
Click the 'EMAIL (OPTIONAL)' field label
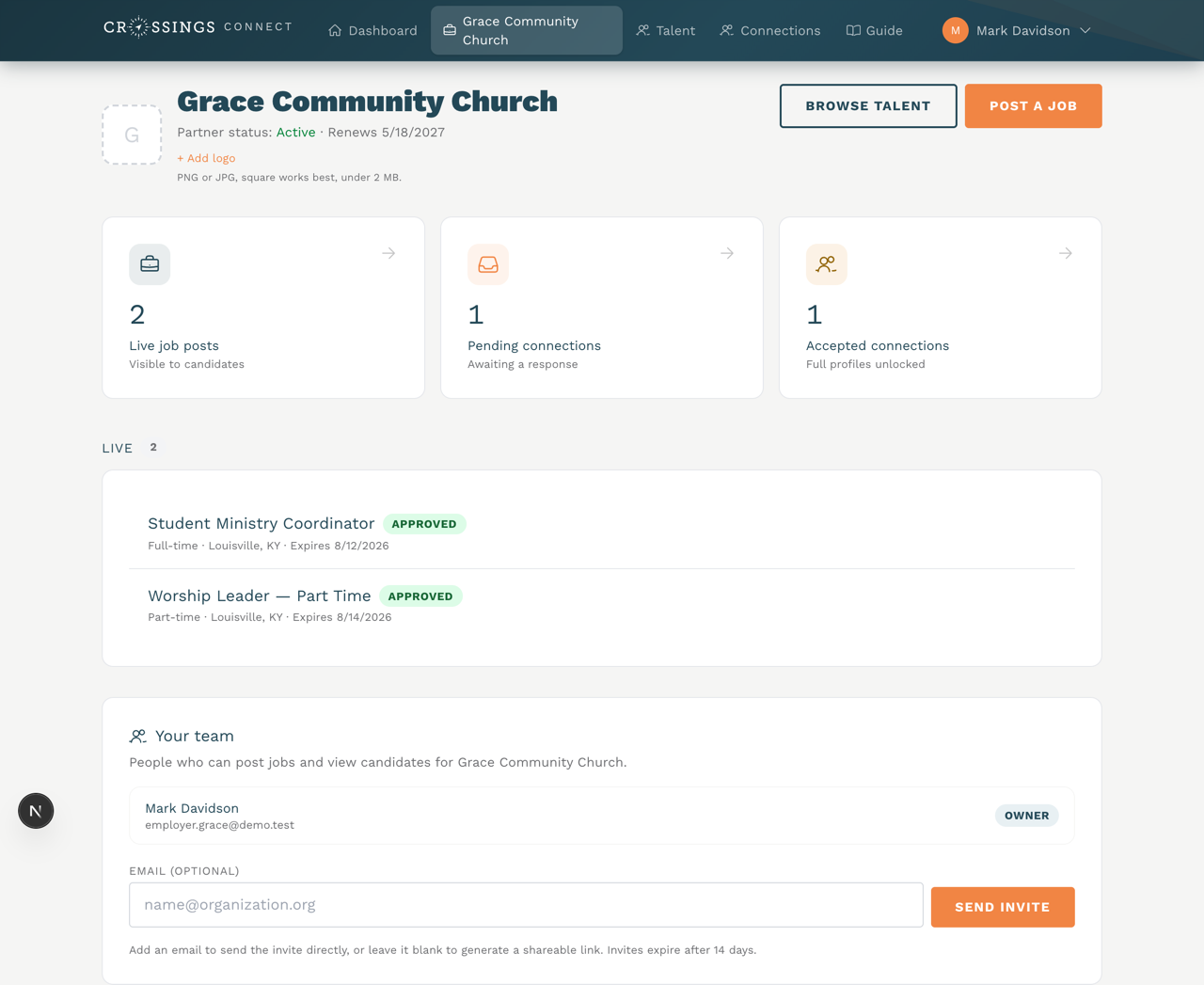[184, 871]
